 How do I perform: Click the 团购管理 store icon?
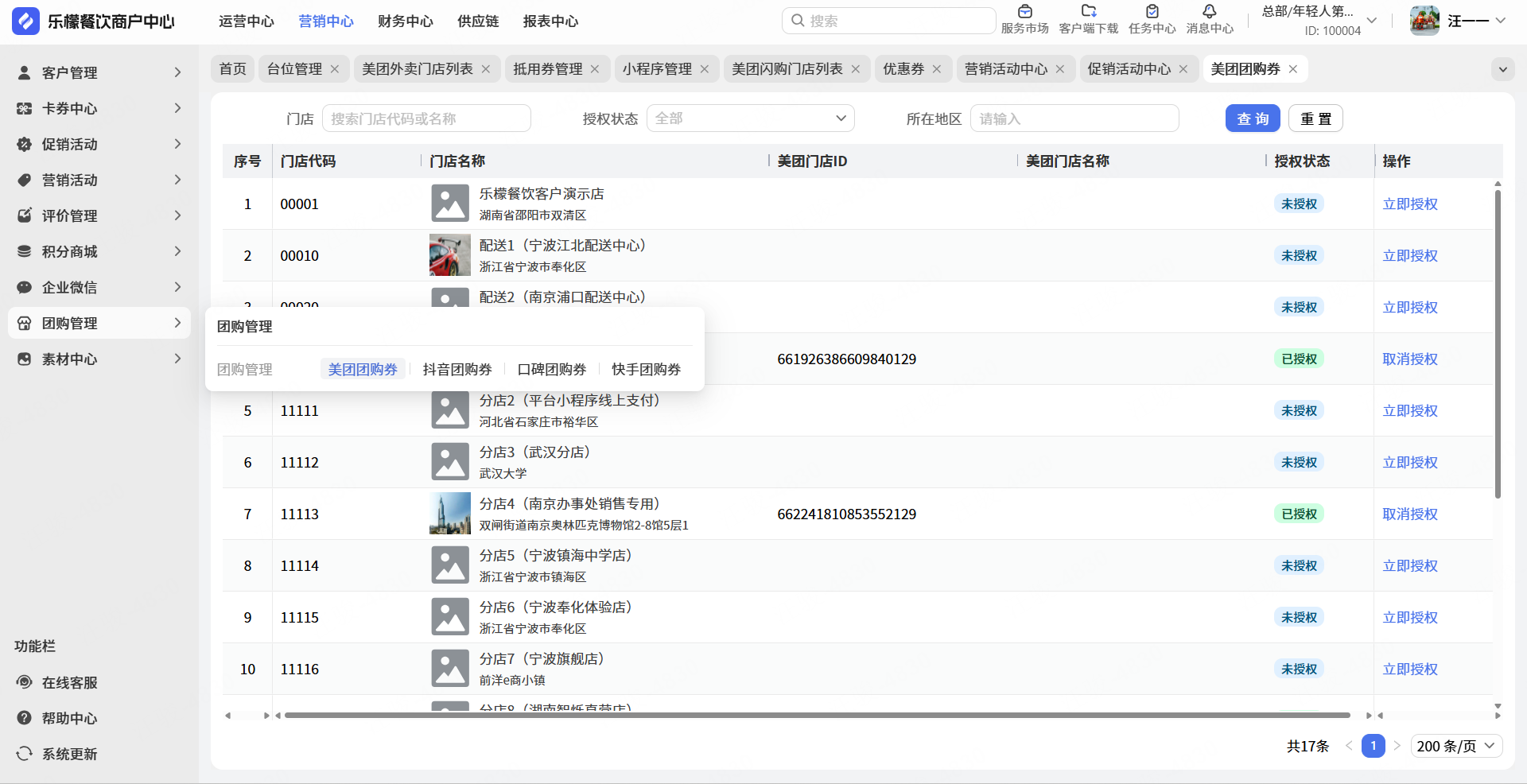(25, 323)
